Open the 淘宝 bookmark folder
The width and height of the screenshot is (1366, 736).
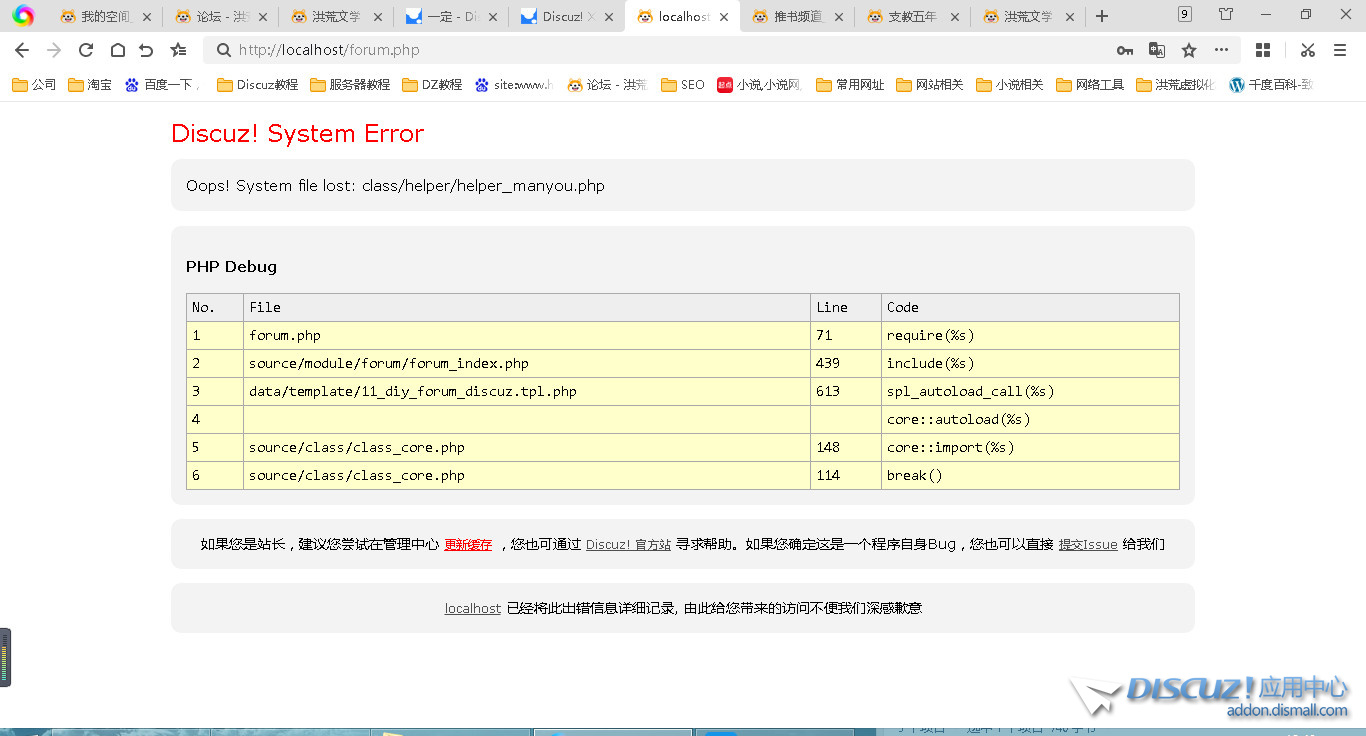[90, 85]
